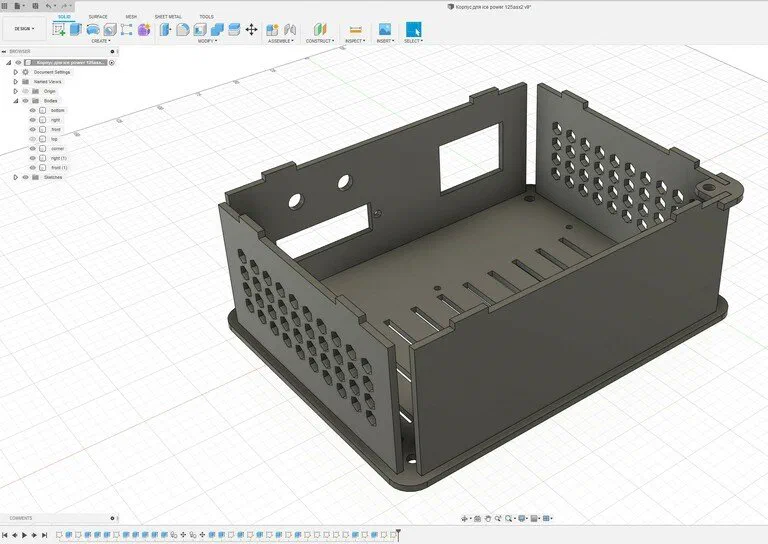
Task: Expand the Sketches folder
Action: tap(16, 177)
